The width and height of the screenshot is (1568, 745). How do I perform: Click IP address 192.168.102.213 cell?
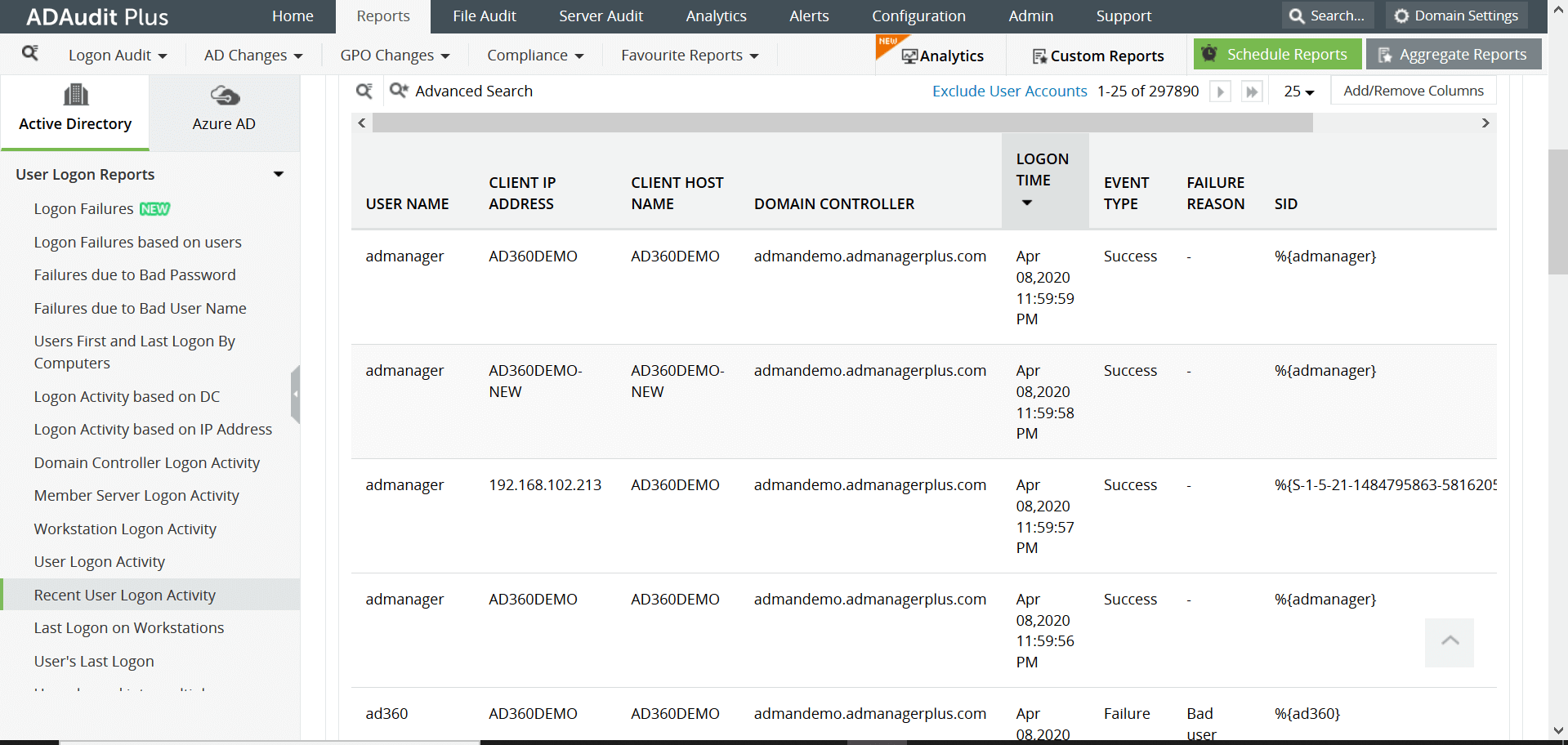545,485
